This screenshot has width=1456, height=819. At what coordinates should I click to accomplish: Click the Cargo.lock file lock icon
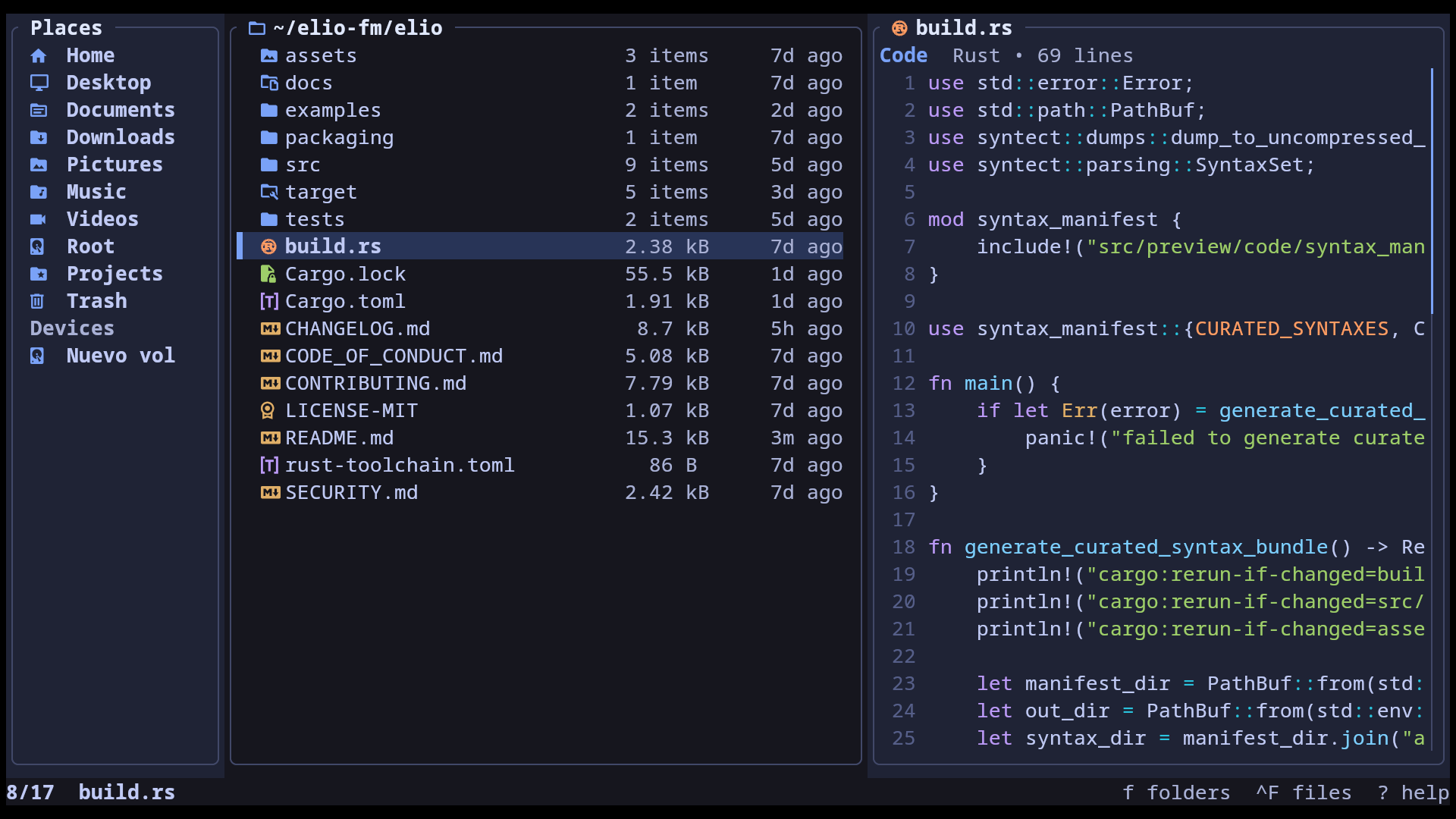[268, 275]
